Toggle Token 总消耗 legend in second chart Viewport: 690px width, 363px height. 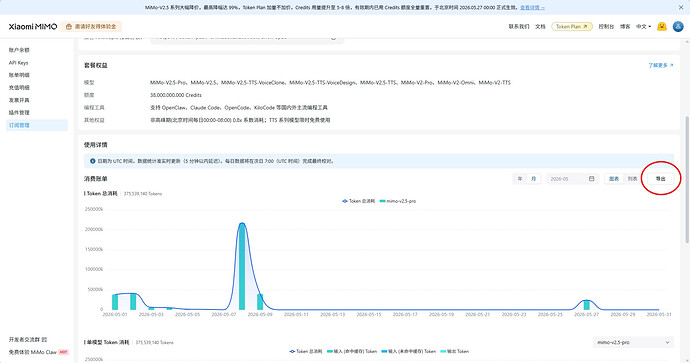click(x=305, y=352)
